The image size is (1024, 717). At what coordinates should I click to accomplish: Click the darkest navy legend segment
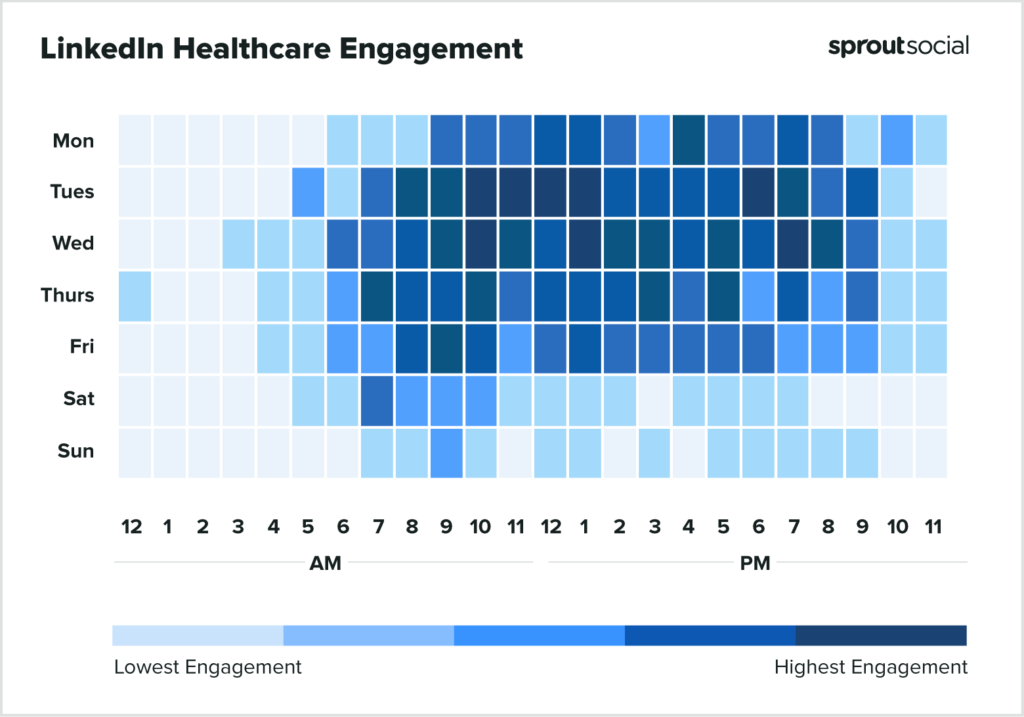881,636
